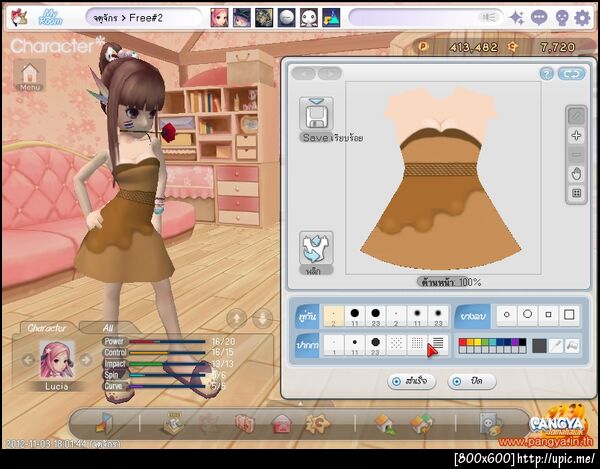600x469 pixels.
Task: Click the ปิด close button
Action: coord(471,381)
